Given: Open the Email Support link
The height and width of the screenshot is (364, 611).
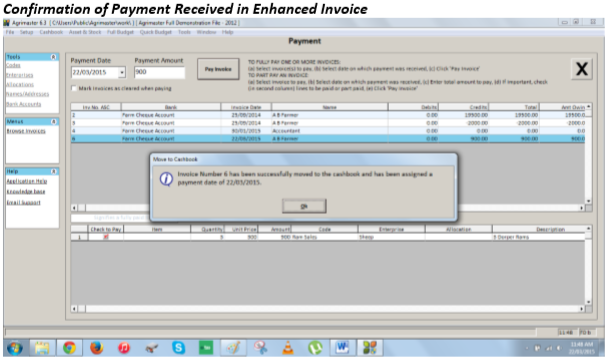Looking at the screenshot, I should [x=23, y=202].
